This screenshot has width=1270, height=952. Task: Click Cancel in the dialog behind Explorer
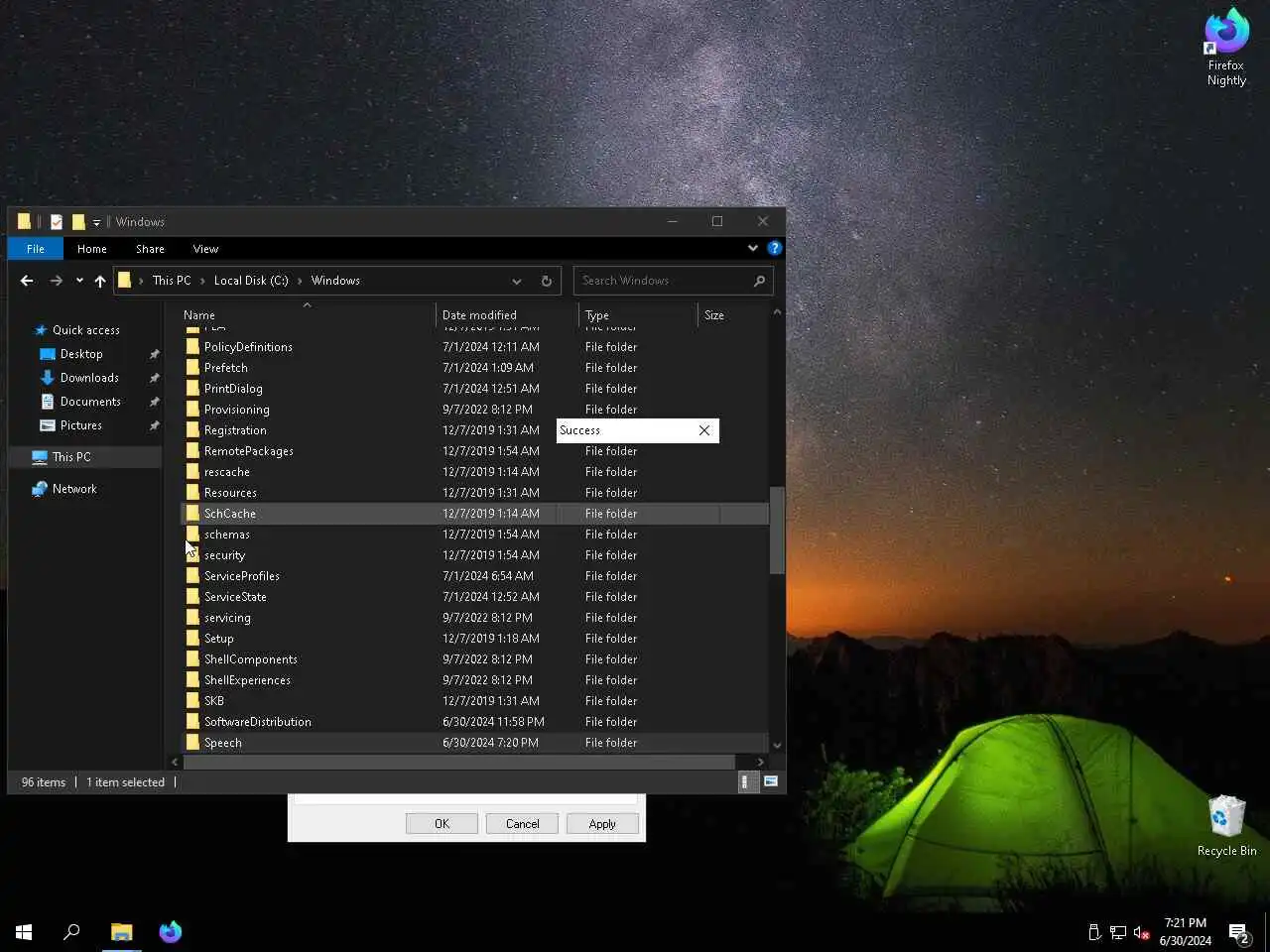point(522,824)
